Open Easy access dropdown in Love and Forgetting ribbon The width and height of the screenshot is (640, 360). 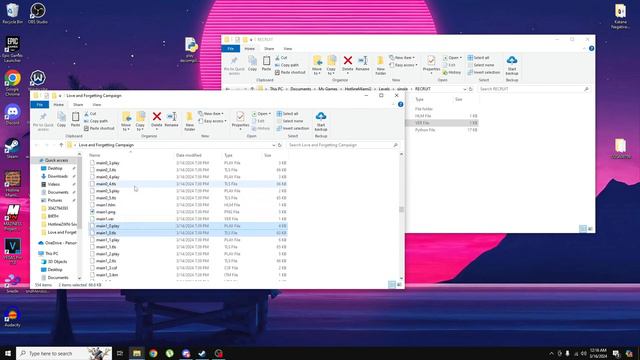(213, 121)
